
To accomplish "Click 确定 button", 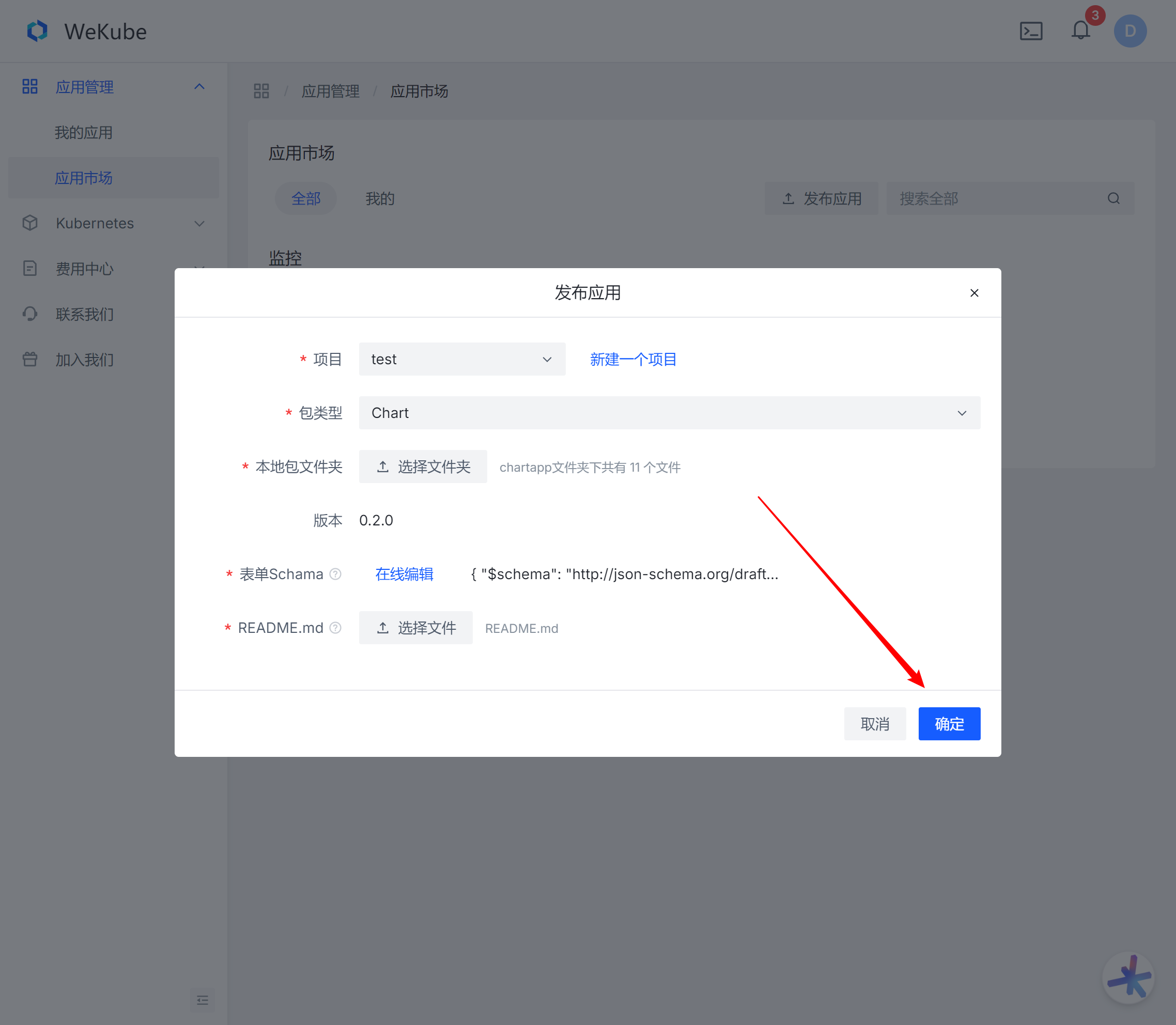I will point(949,724).
